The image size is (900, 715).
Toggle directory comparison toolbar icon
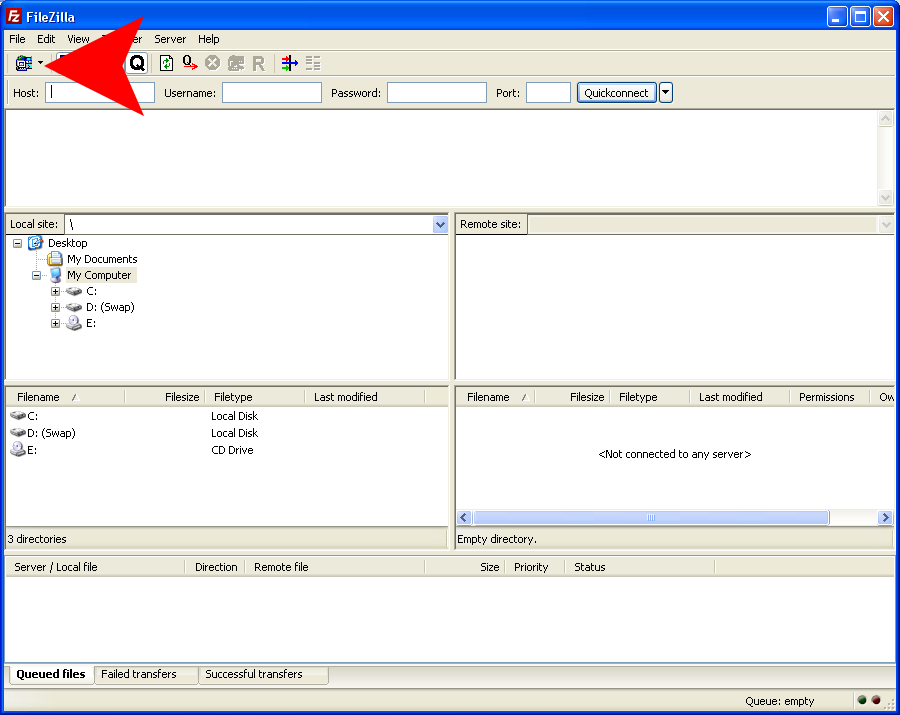tap(313, 63)
